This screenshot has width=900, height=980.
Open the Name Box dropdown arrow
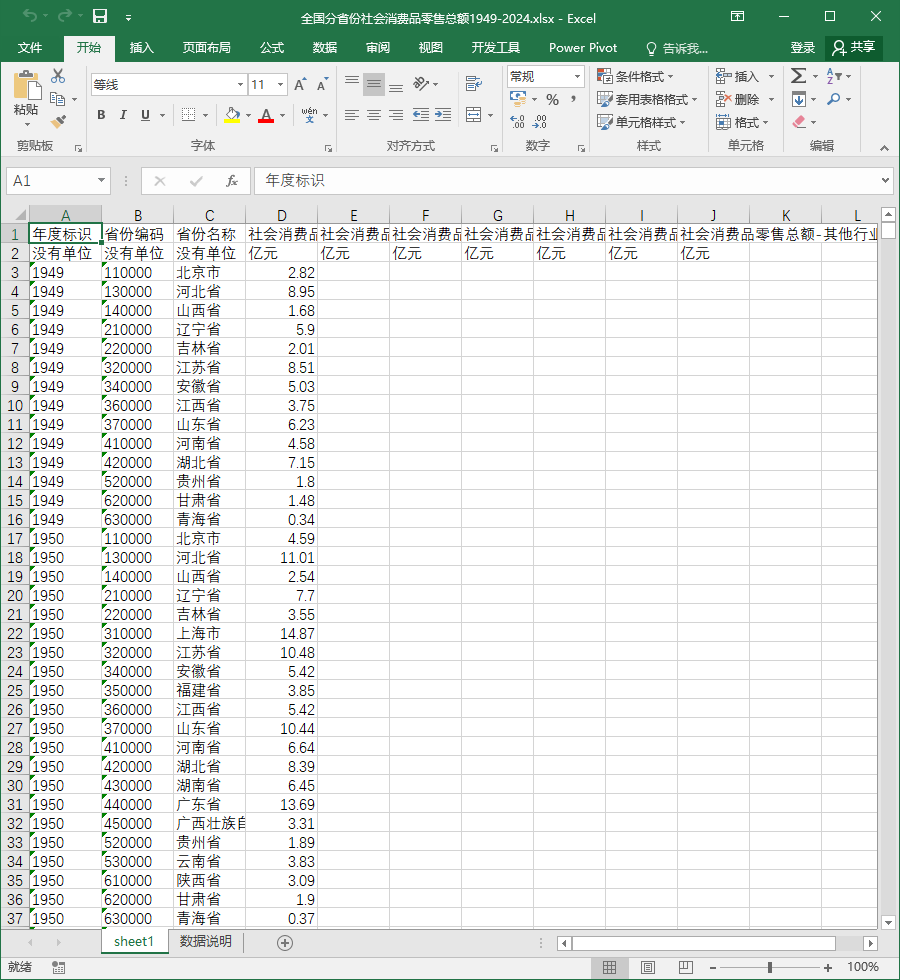(x=101, y=181)
